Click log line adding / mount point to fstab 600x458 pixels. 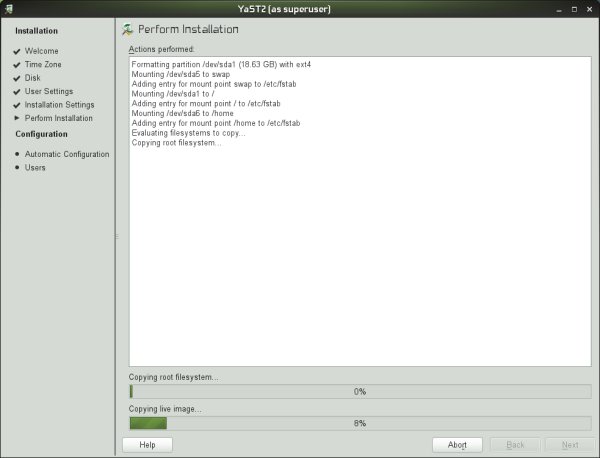[206, 103]
